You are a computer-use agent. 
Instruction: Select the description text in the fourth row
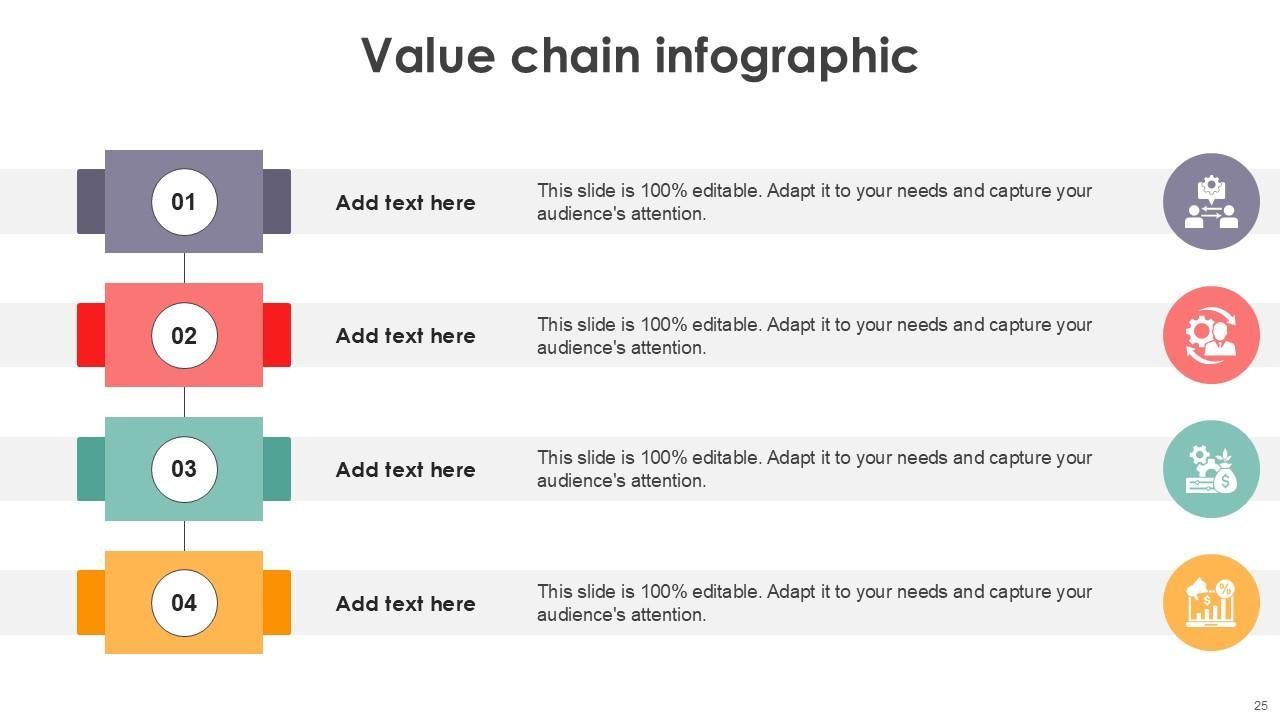[x=814, y=603]
